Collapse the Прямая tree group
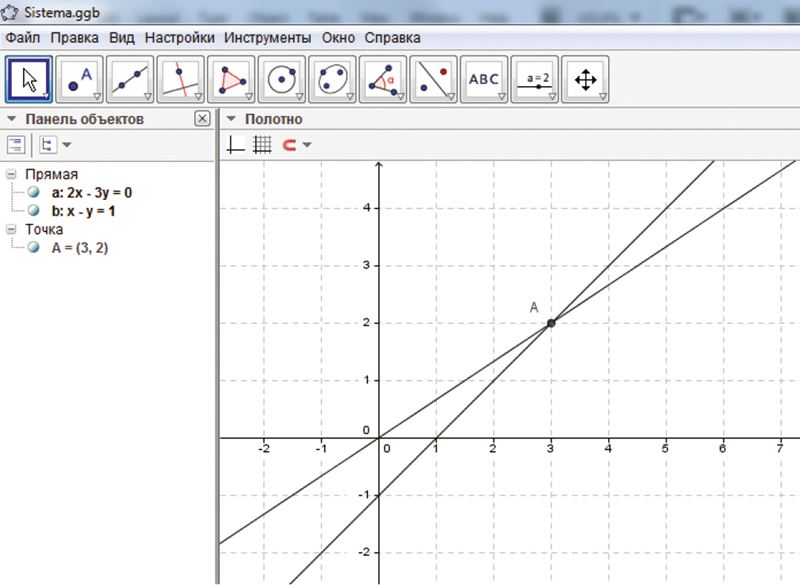800x585 pixels. [x=11, y=174]
